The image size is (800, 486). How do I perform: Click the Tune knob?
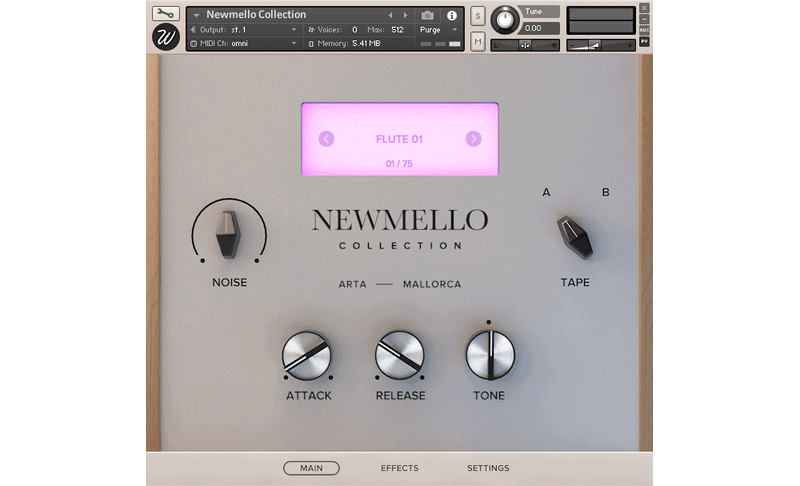pos(505,20)
